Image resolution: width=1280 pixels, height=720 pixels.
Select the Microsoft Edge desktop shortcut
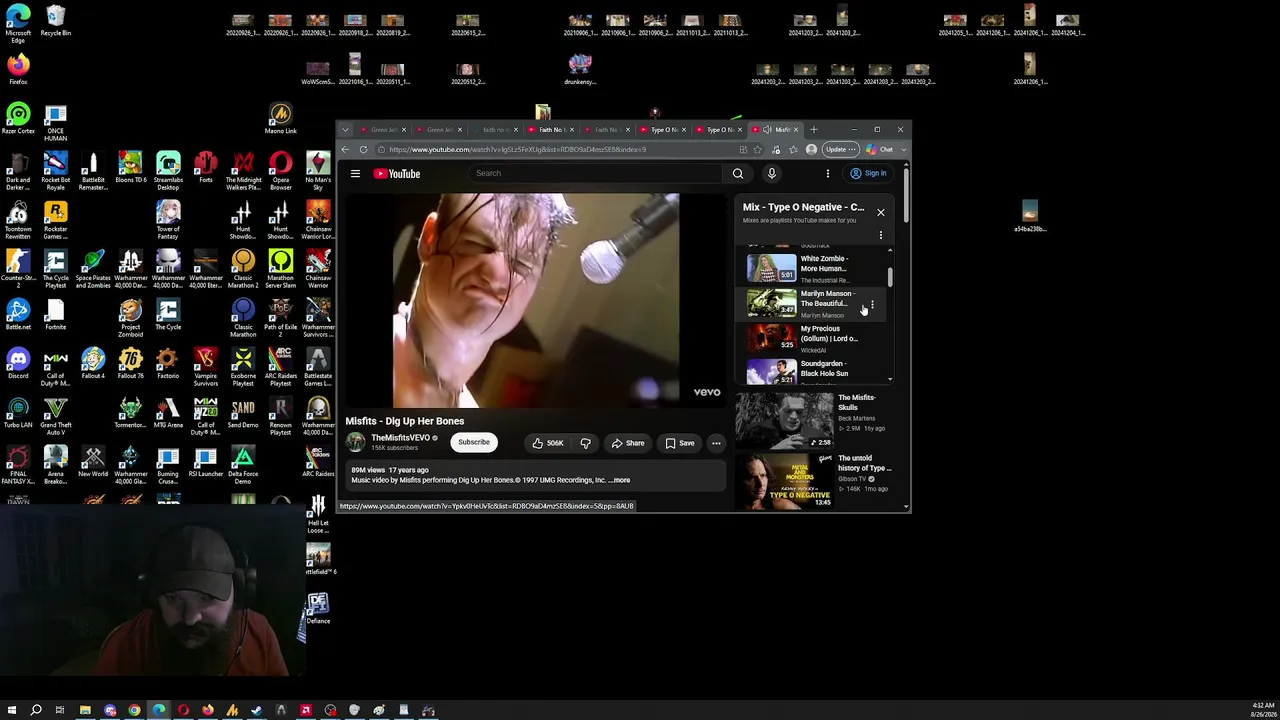(x=18, y=24)
